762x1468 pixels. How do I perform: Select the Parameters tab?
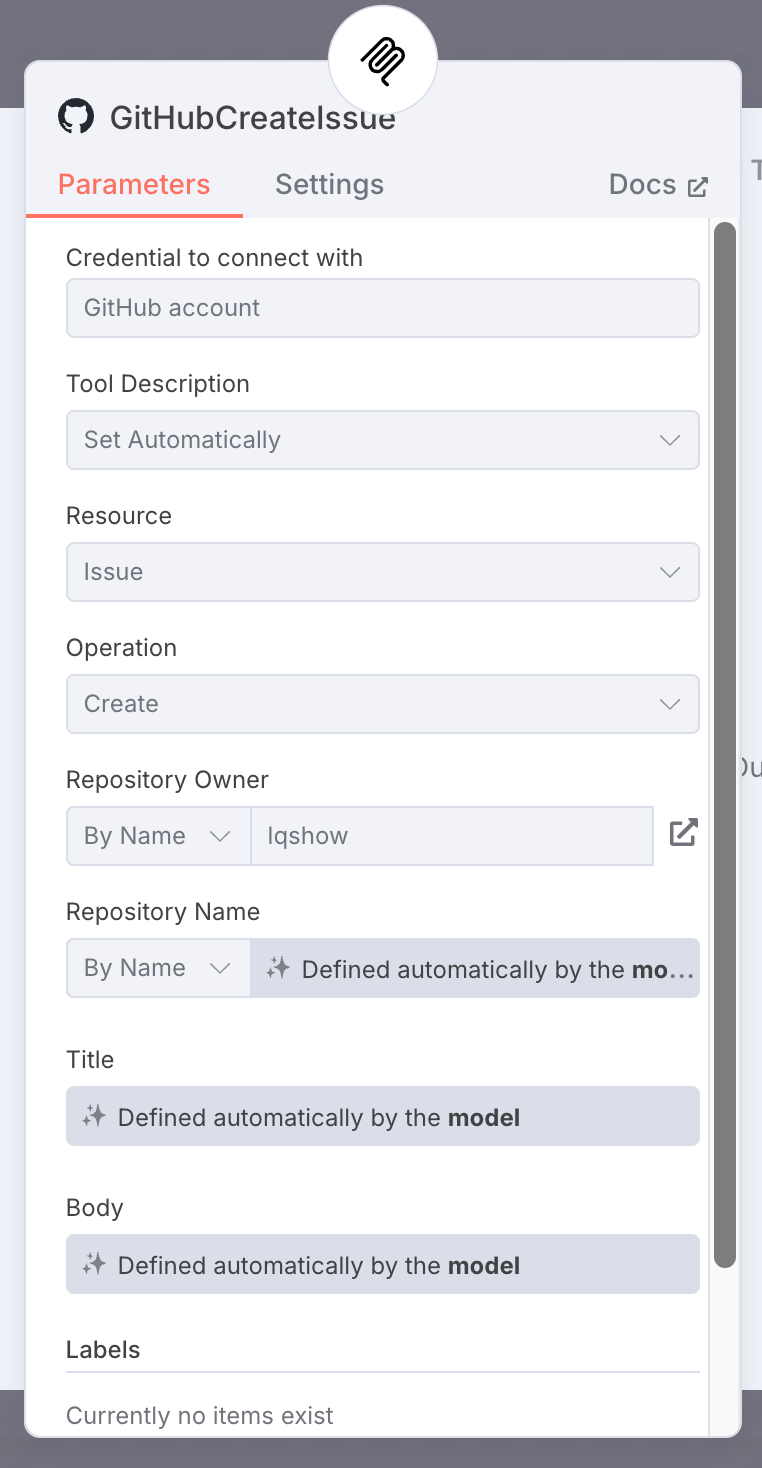point(134,185)
